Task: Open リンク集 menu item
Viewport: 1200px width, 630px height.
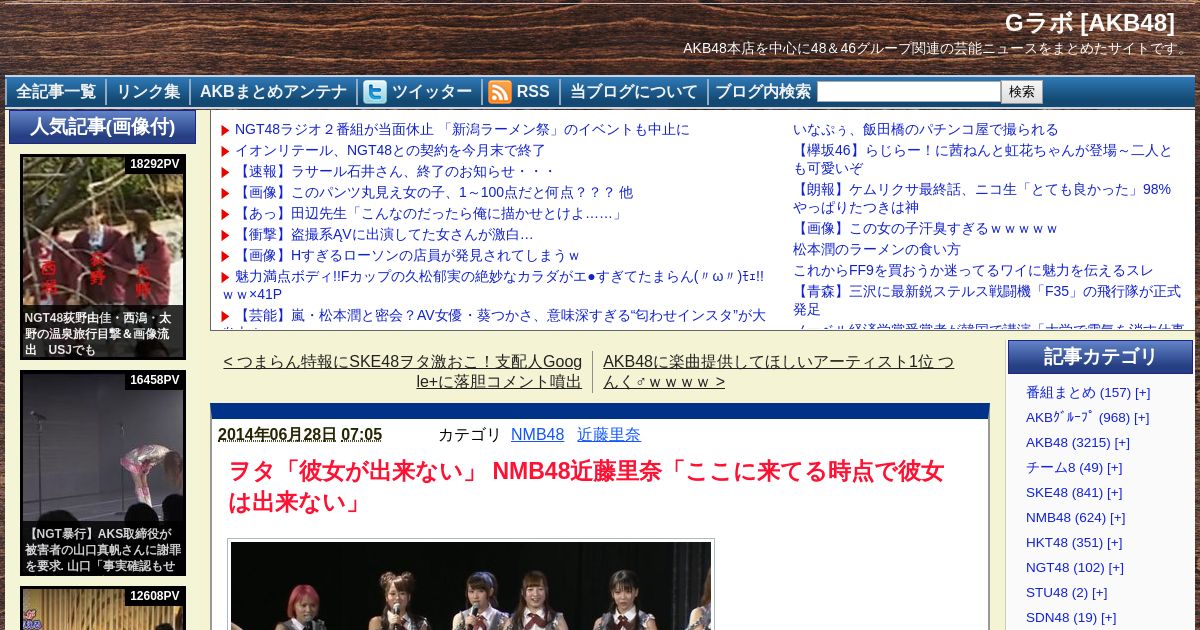Action: [148, 92]
